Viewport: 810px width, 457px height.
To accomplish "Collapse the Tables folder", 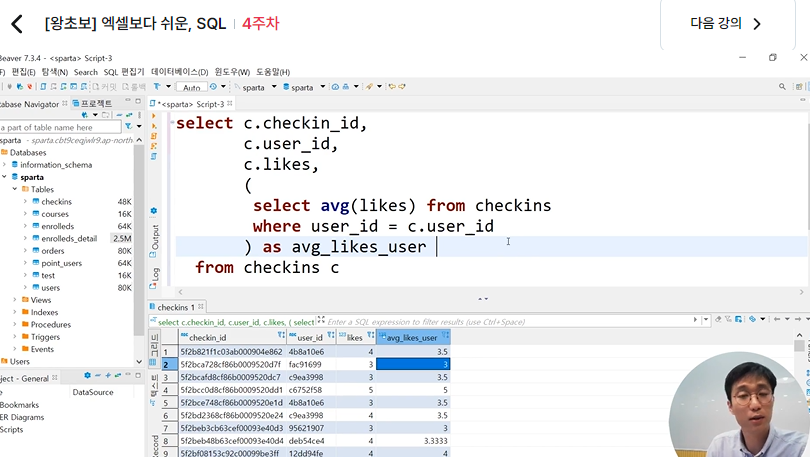I will point(15,189).
